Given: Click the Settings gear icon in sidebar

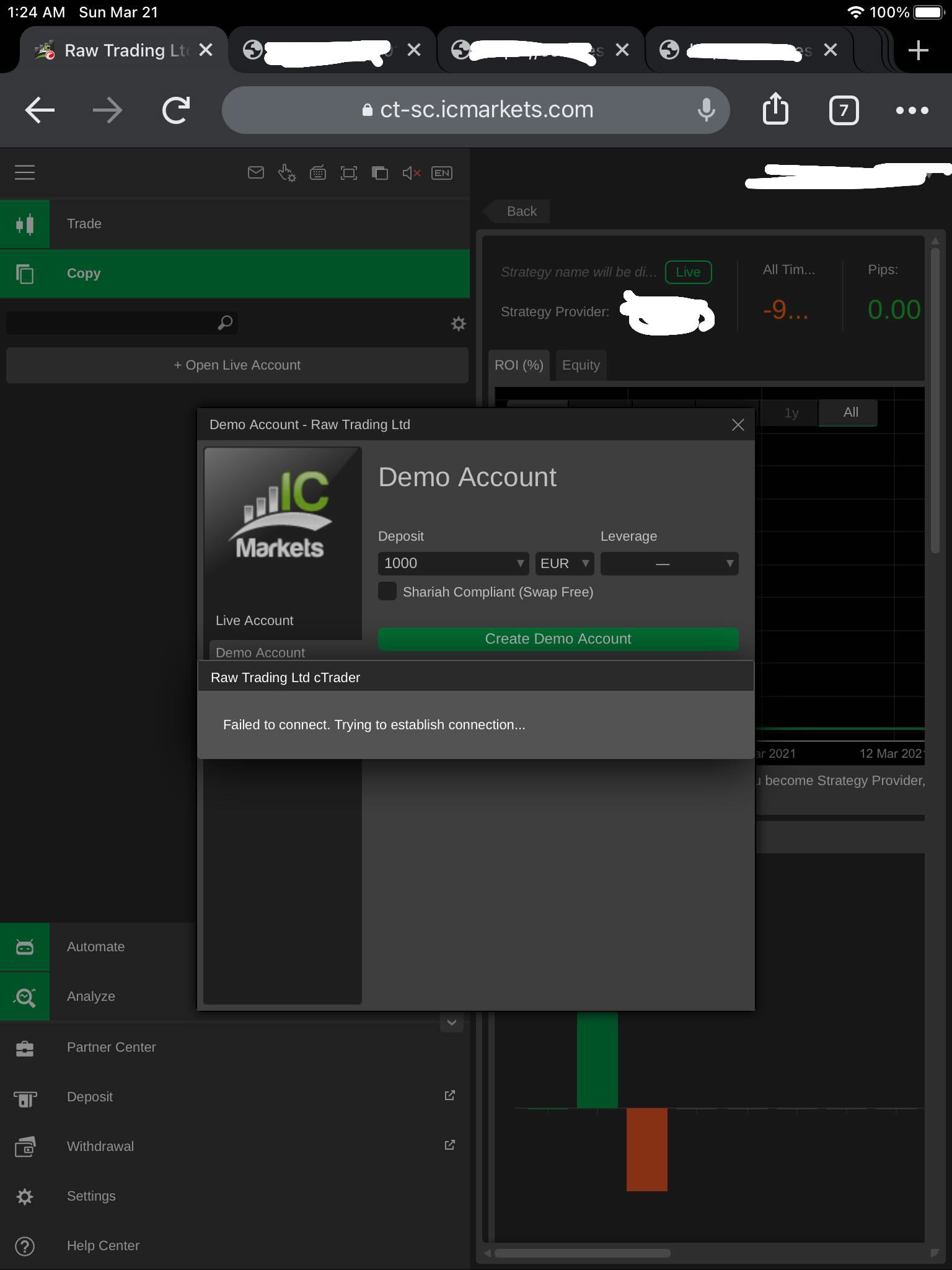Looking at the screenshot, I should pyautogui.click(x=25, y=1196).
